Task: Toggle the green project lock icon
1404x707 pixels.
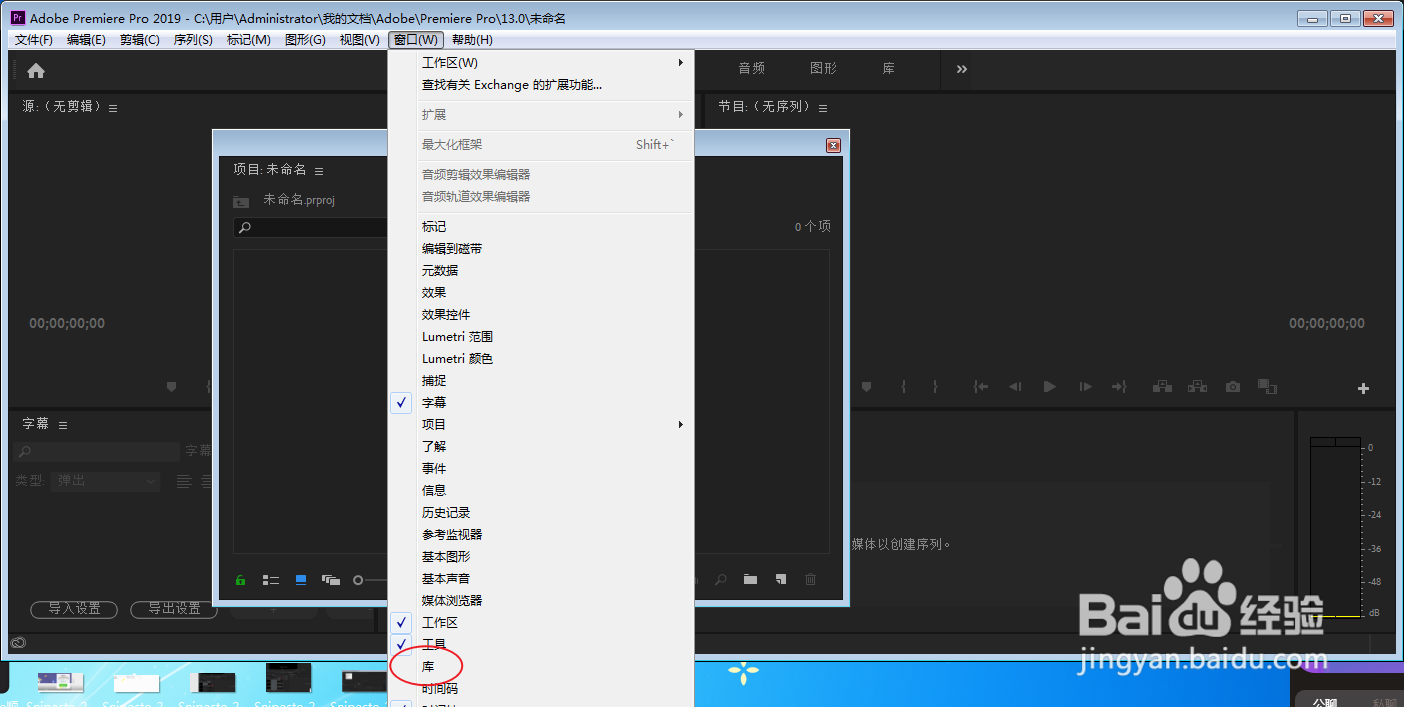Action: pos(241,580)
